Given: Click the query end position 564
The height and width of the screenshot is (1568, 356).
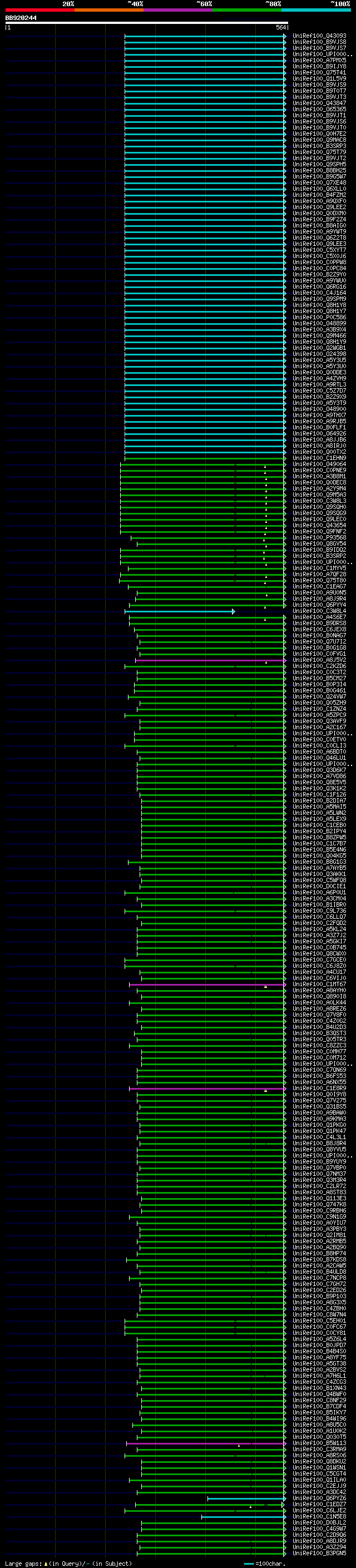Looking at the screenshot, I should [x=281, y=27].
